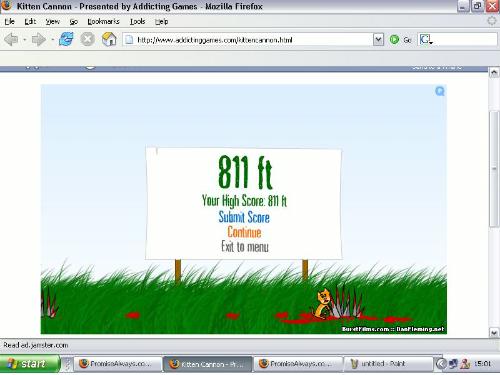The image size is (500, 375).
Task: Open the Tools menu
Action: (137, 21)
